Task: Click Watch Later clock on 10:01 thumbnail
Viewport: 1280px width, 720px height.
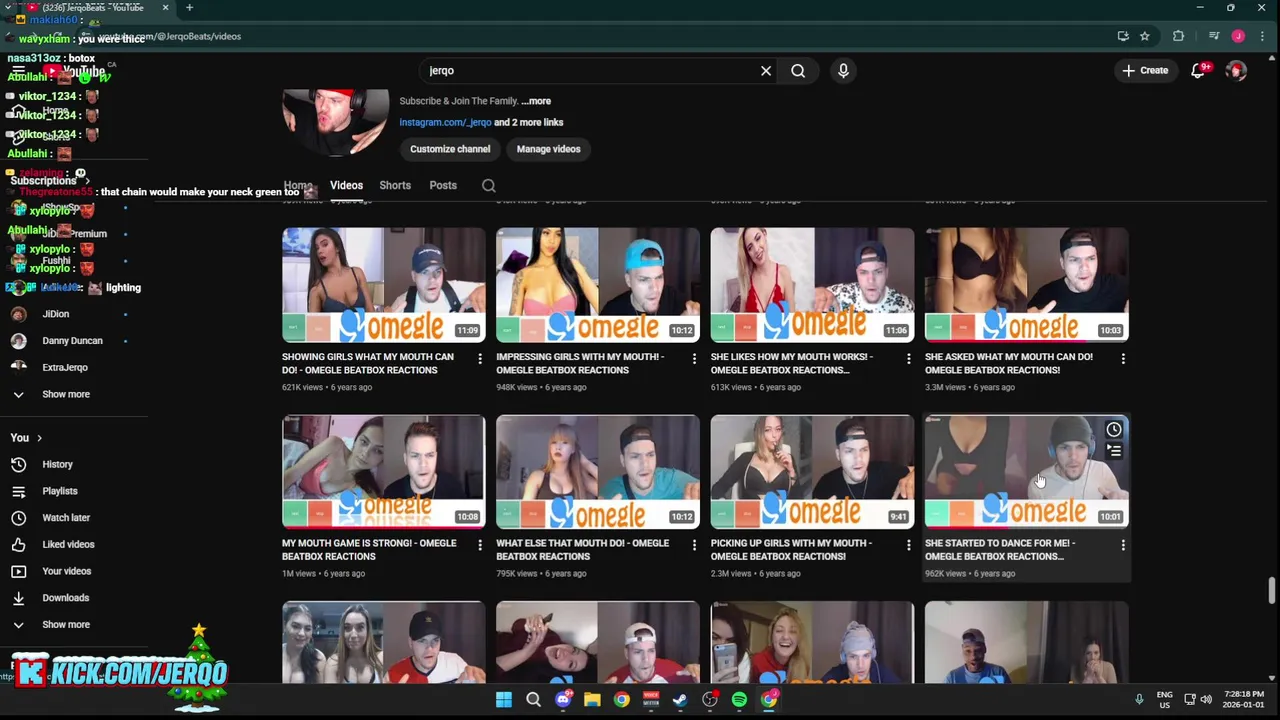Action: point(1114,430)
